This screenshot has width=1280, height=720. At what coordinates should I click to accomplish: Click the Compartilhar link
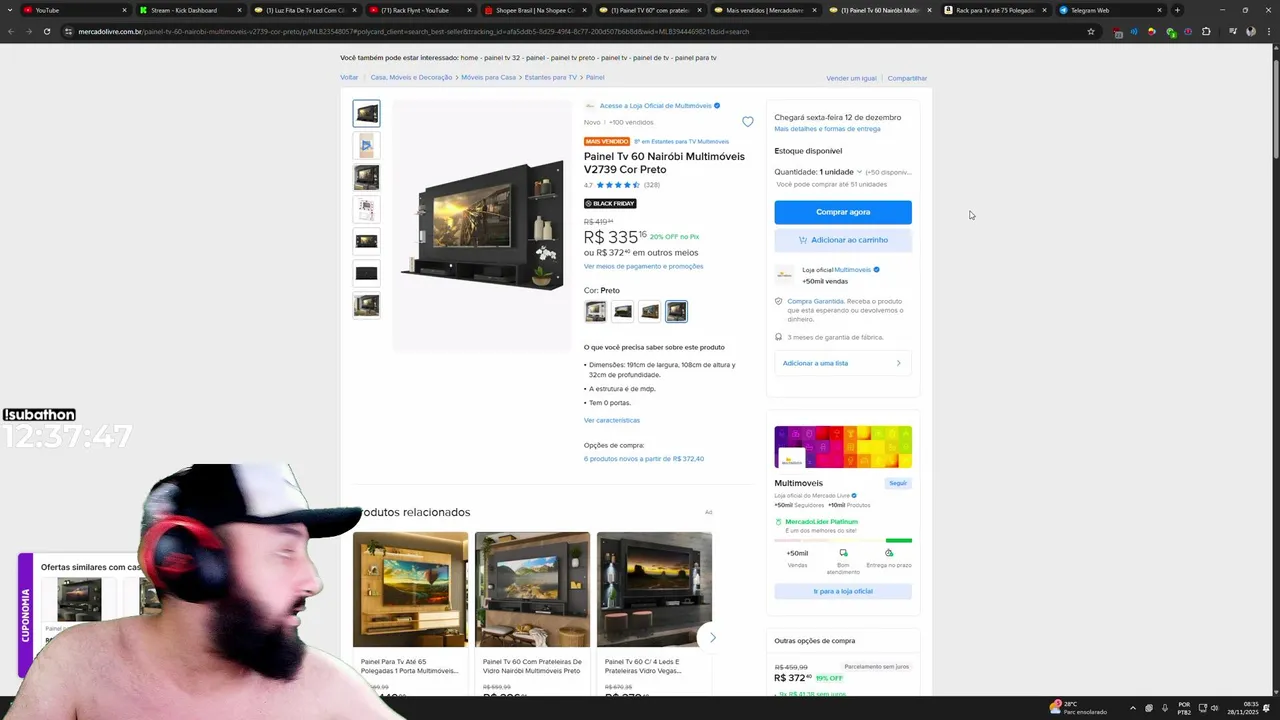907,78
